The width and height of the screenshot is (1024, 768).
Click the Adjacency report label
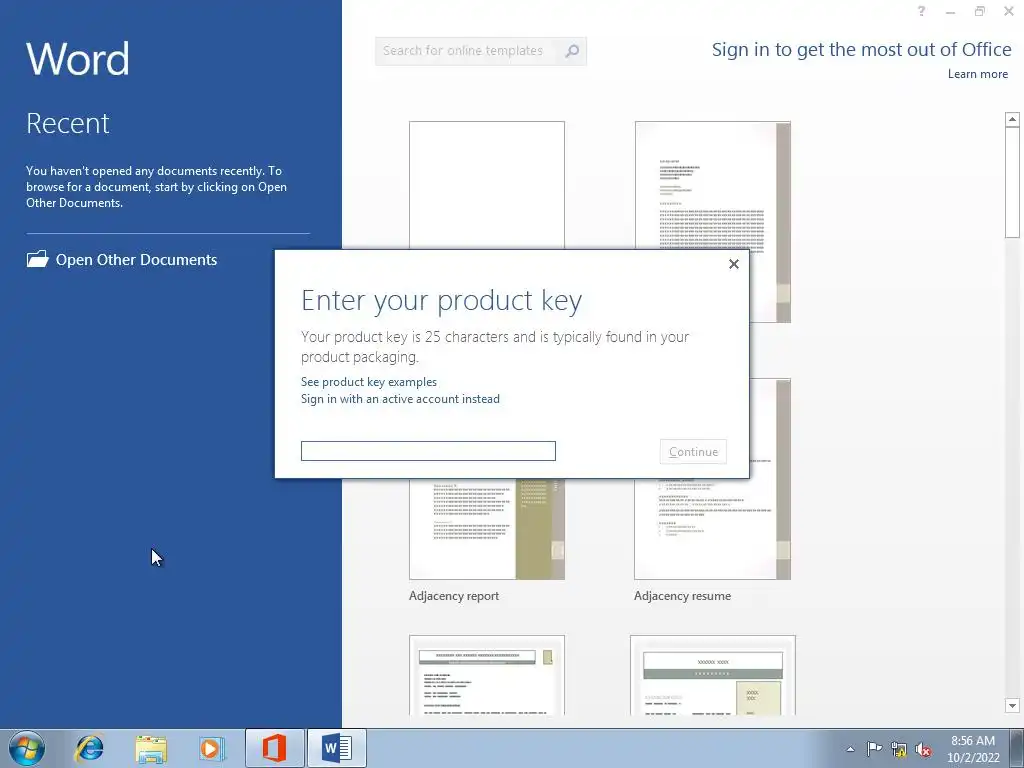(454, 596)
